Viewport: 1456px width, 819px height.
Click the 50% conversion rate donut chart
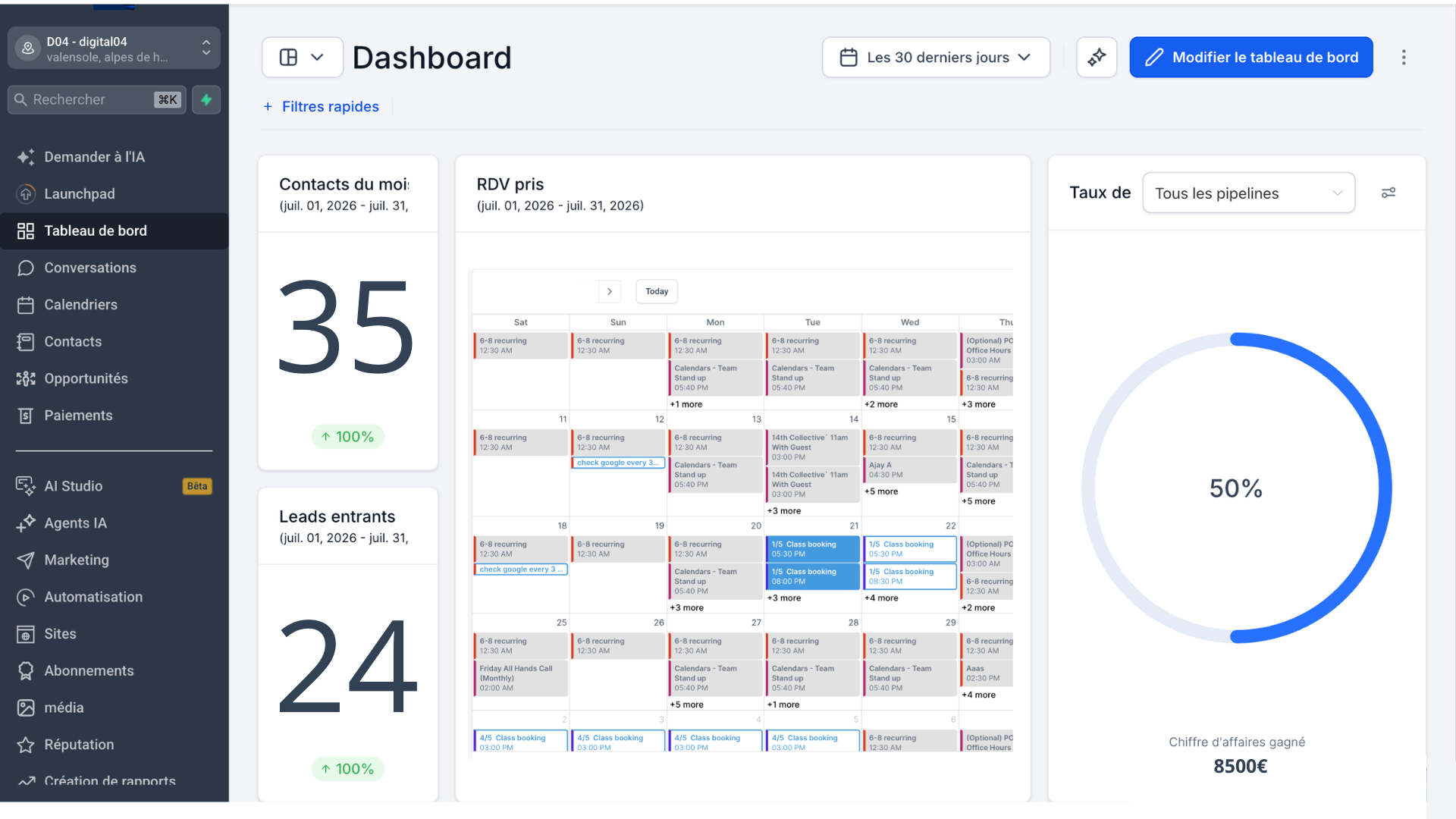(x=1236, y=488)
